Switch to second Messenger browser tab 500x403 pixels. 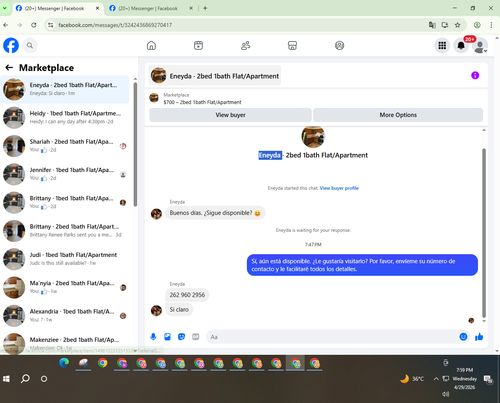pyautogui.click(x=152, y=8)
